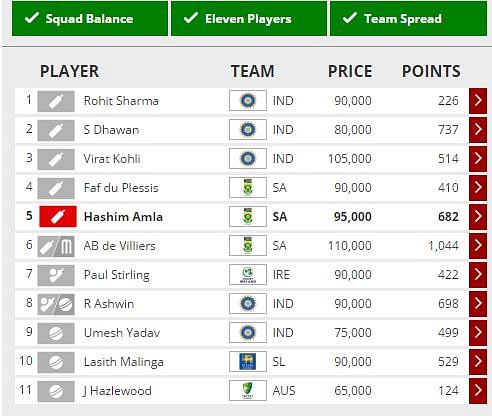Open Virat Kohli's red chevron arrow
Viewport: 492px width, 416px height.
[478, 159]
